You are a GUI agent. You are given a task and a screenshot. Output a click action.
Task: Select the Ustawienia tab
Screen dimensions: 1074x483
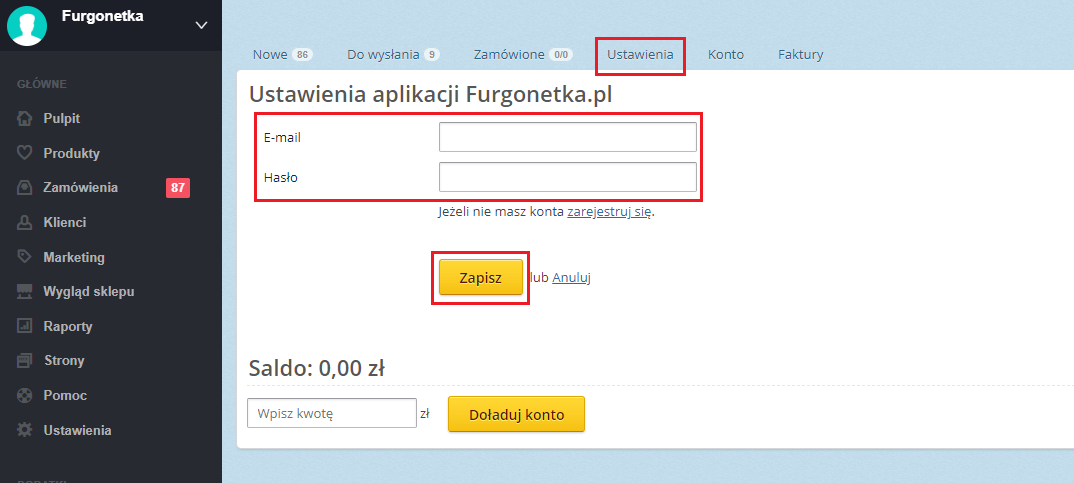(x=640, y=55)
